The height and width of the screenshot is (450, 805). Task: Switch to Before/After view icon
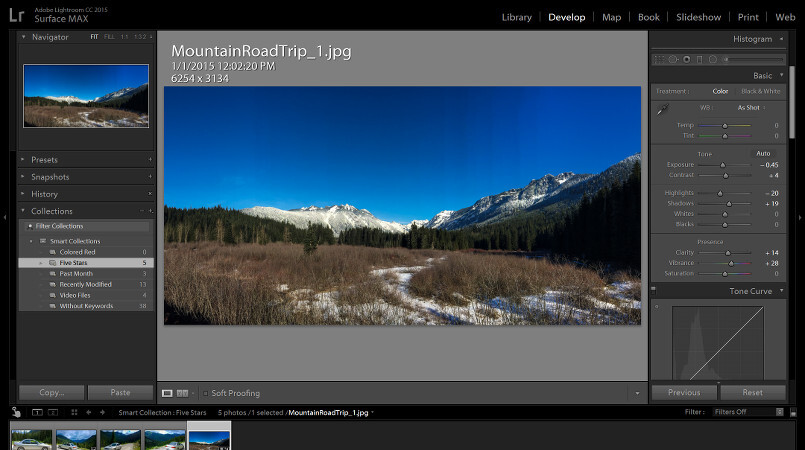coord(183,393)
